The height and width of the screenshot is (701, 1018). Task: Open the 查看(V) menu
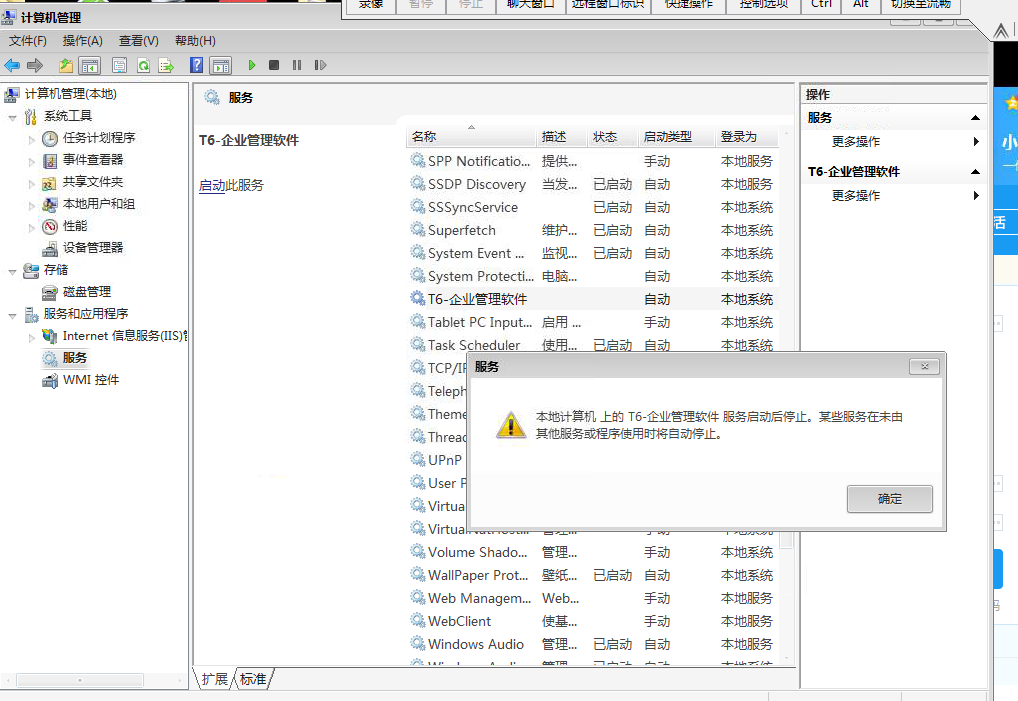coord(139,41)
